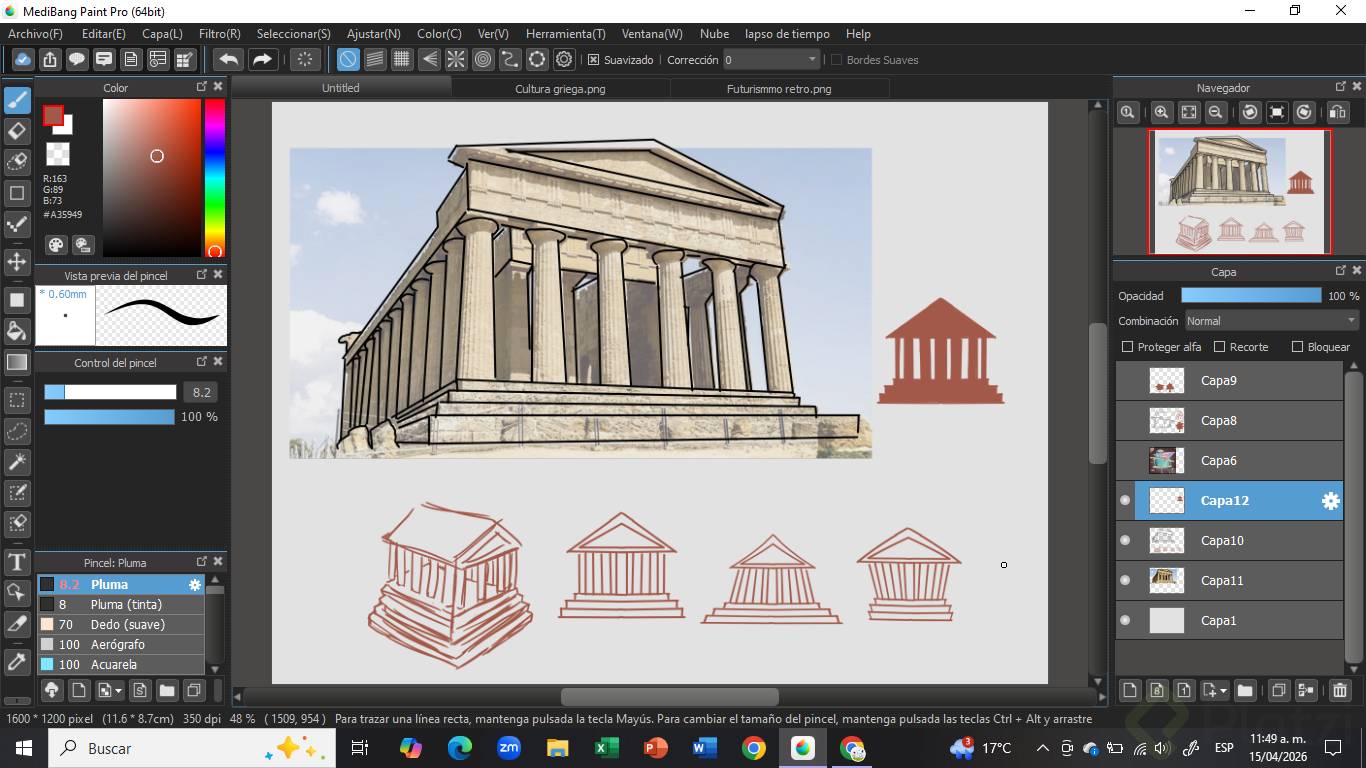Select the Capa8 layer
Screen dimensions: 1366x768
pyautogui.click(x=1229, y=421)
